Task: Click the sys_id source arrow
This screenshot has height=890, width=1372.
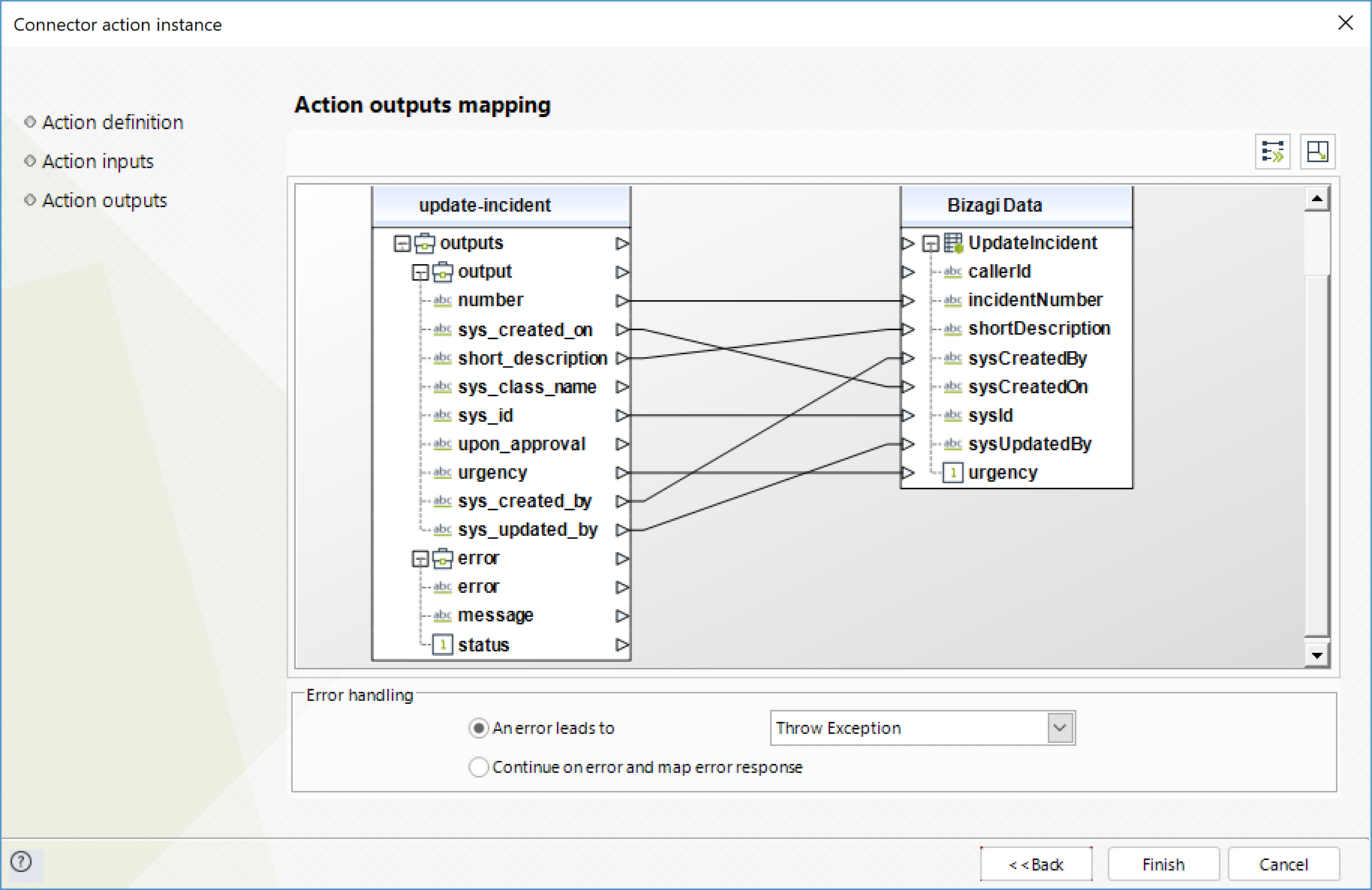Action: (x=622, y=415)
